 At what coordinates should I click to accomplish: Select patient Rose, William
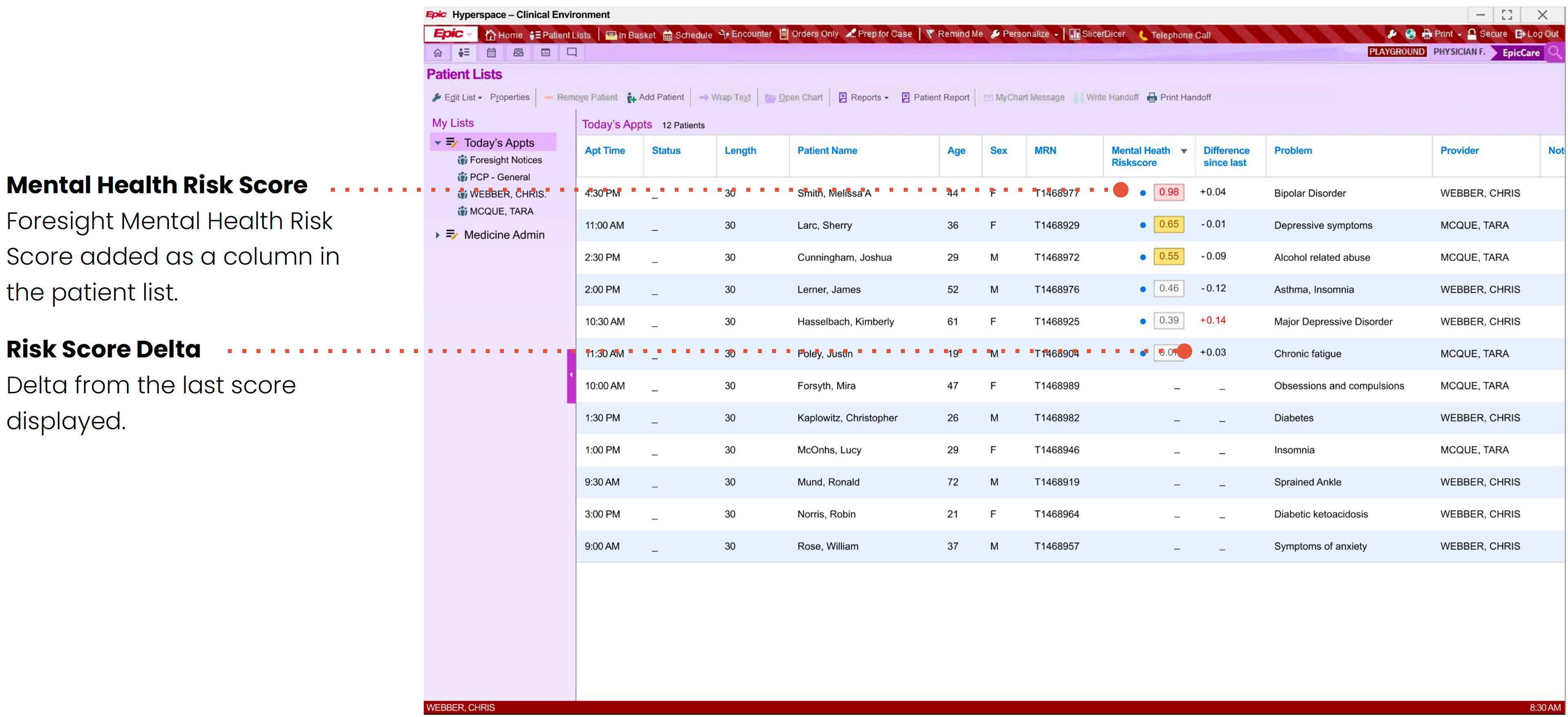click(x=827, y=547)
